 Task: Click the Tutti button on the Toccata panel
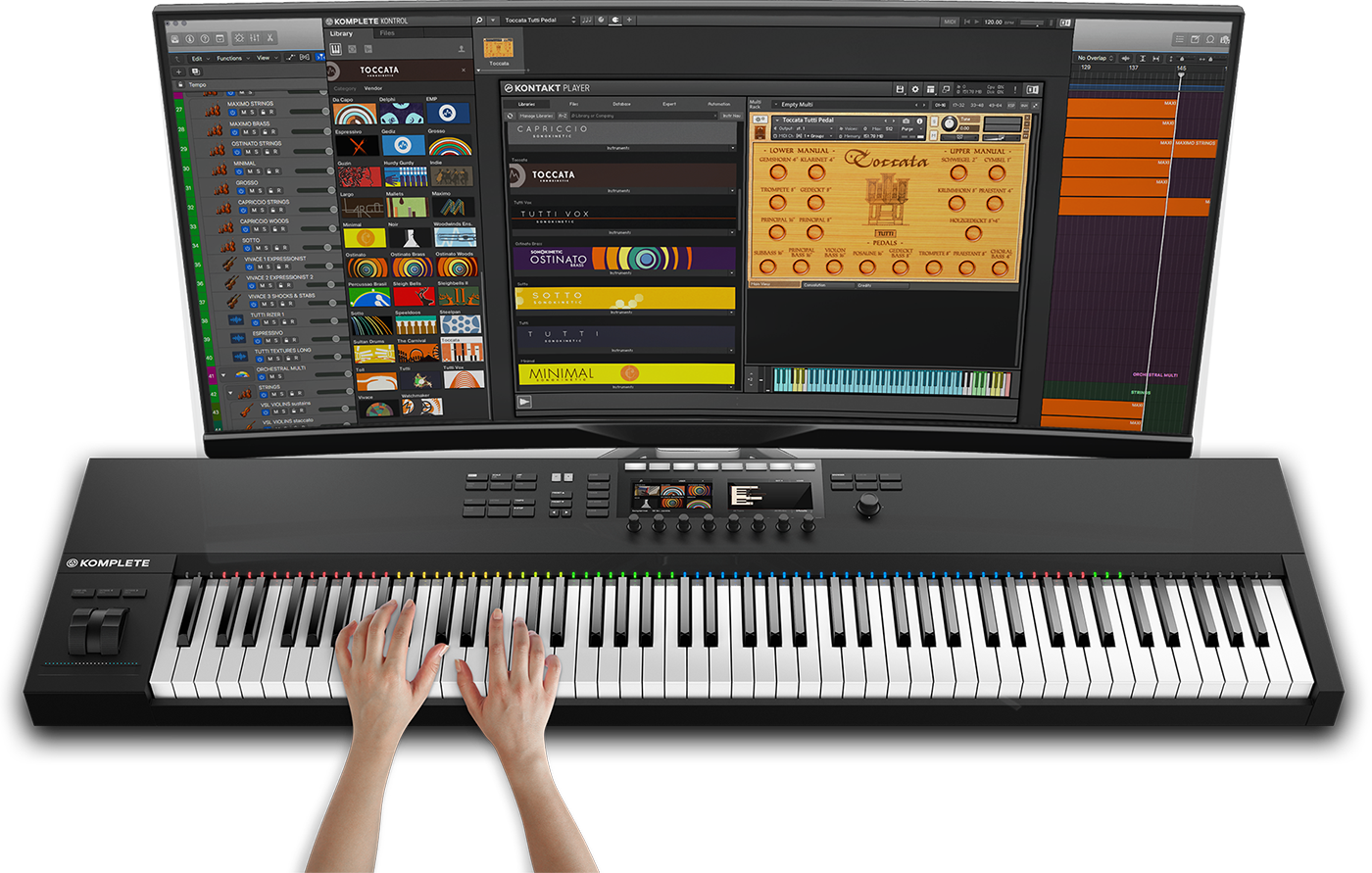tap(885, 233)
